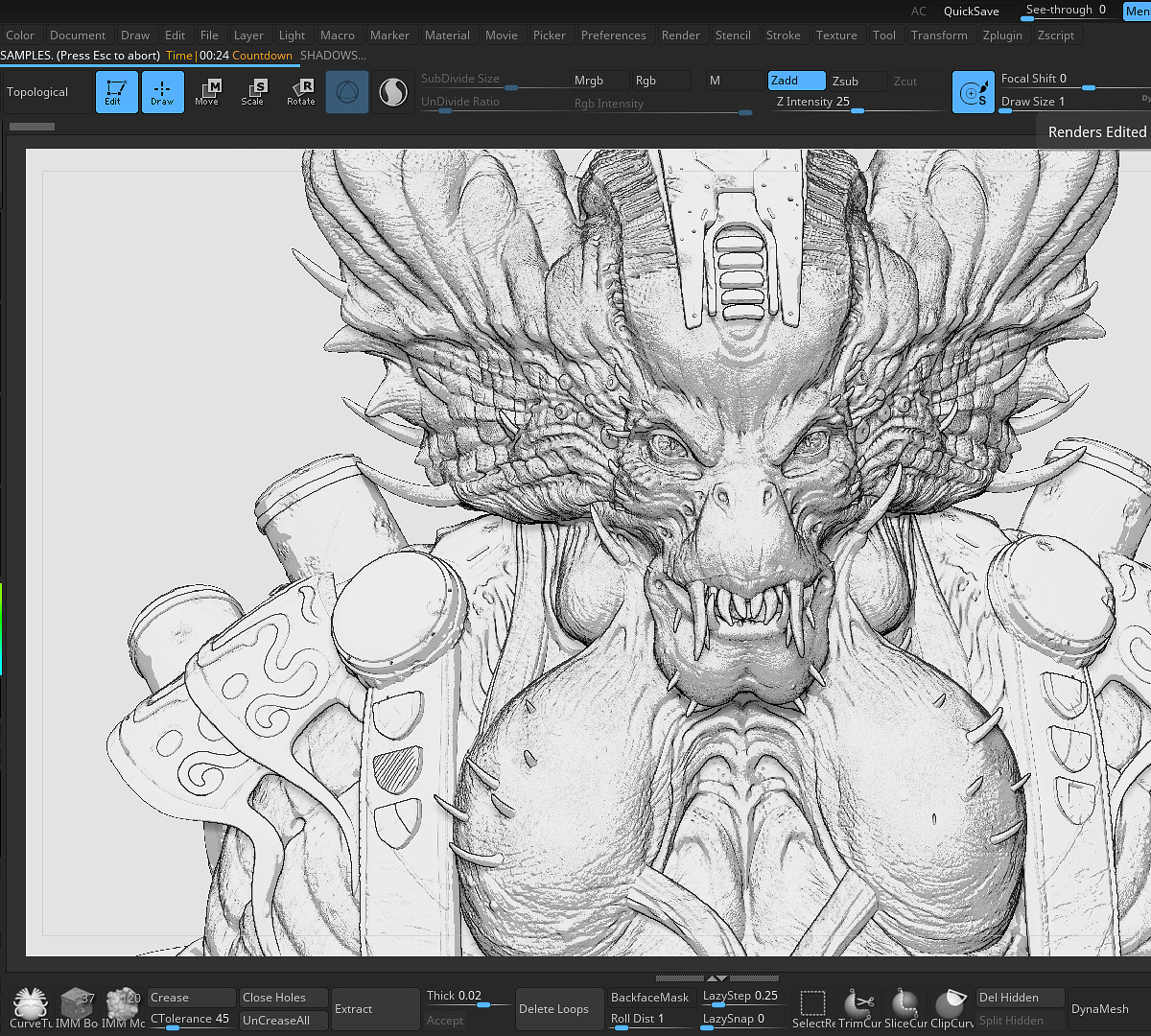Adjust the Thick slider

tap(468, 998)
